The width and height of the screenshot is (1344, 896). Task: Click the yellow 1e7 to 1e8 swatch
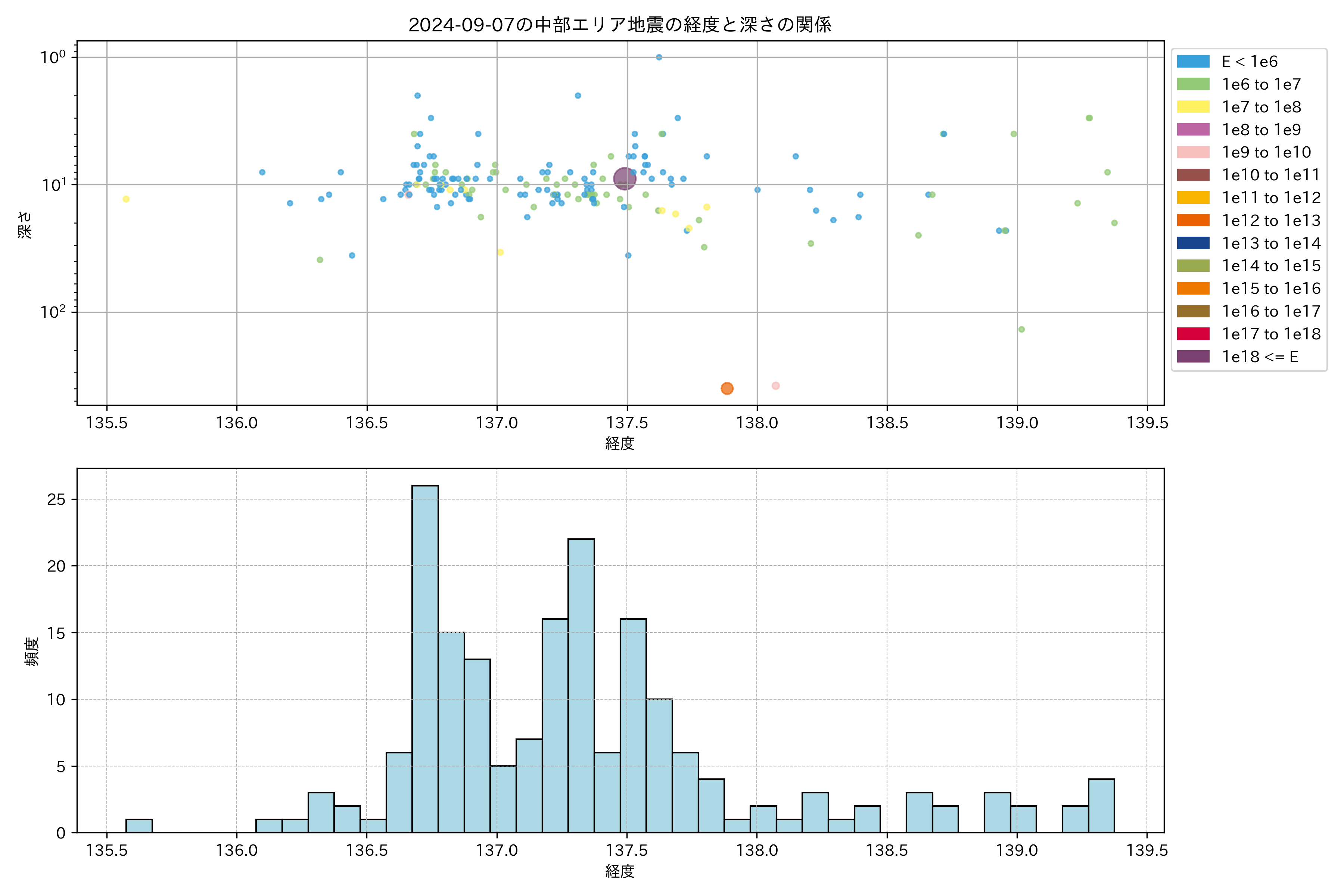(x=1193, y=107)
